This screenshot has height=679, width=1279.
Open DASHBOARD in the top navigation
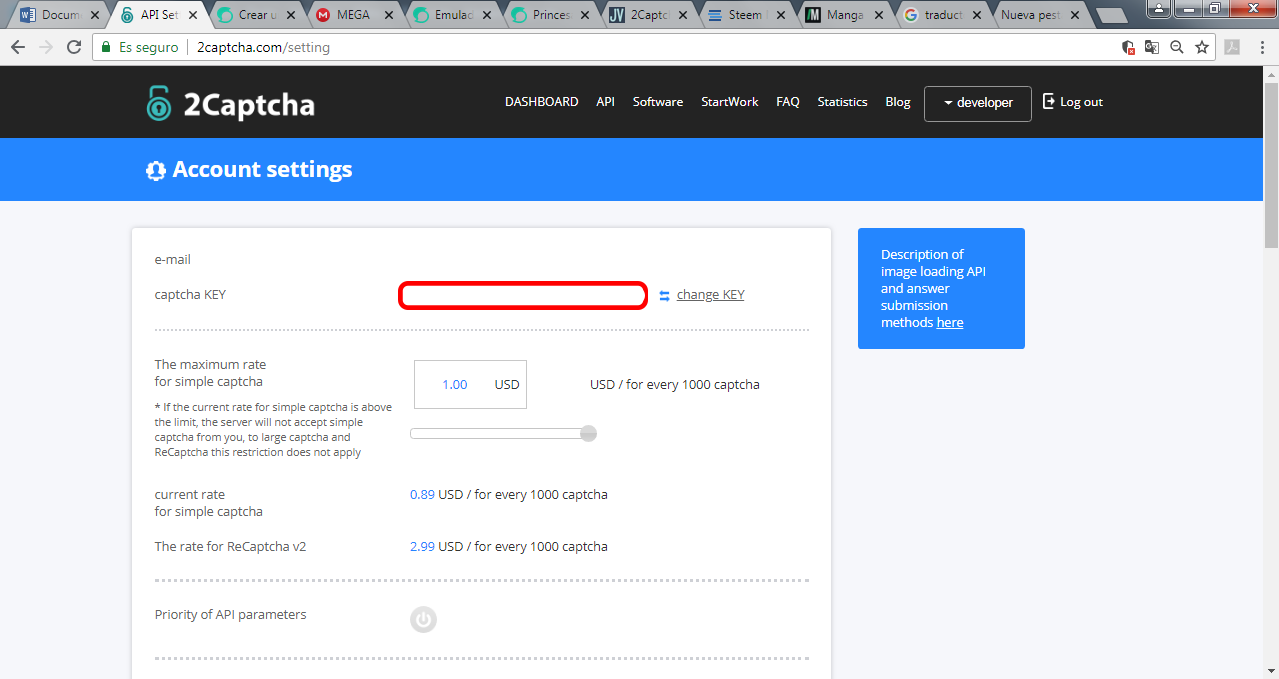coord(541,102)
